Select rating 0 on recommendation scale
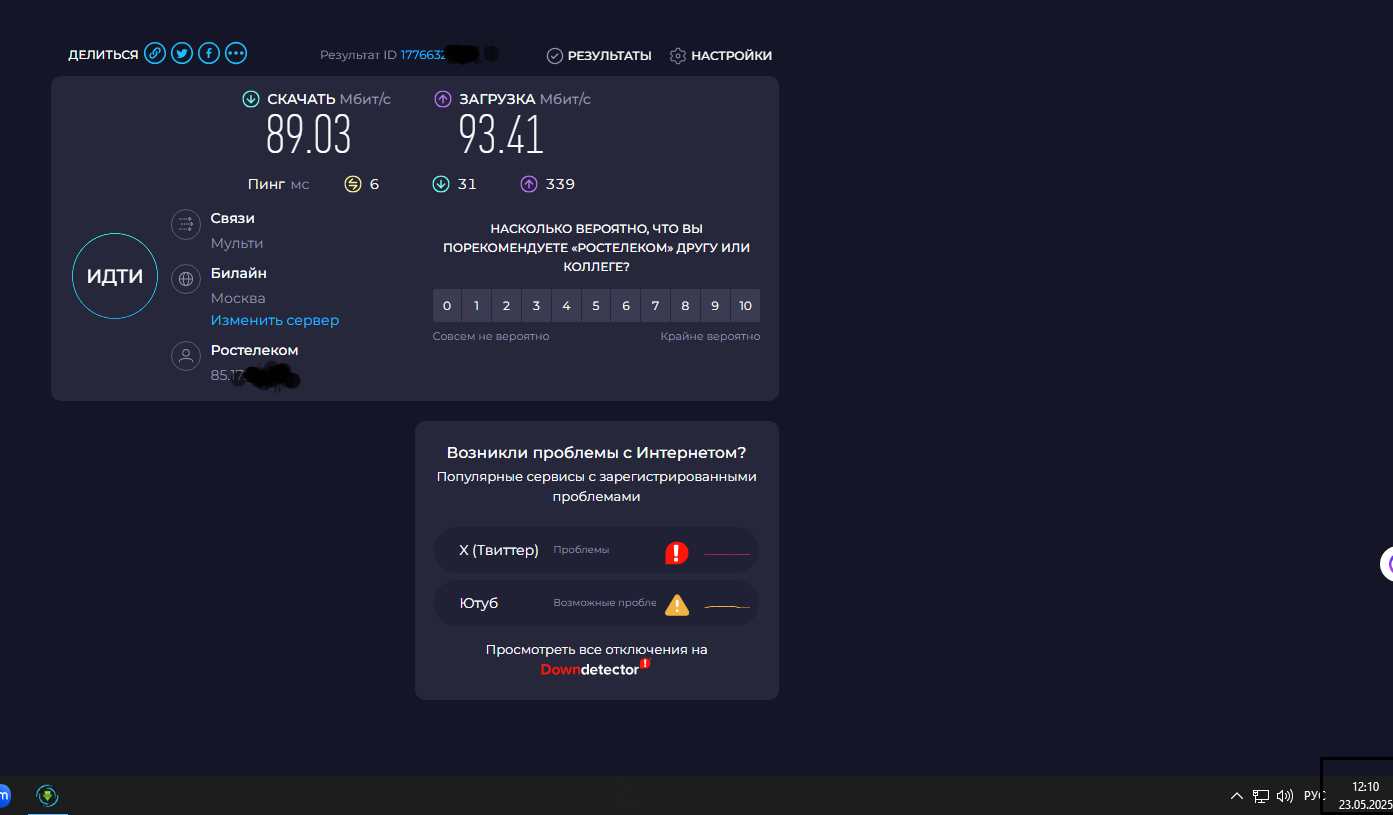1393x815 pixels. pos(447,306)
